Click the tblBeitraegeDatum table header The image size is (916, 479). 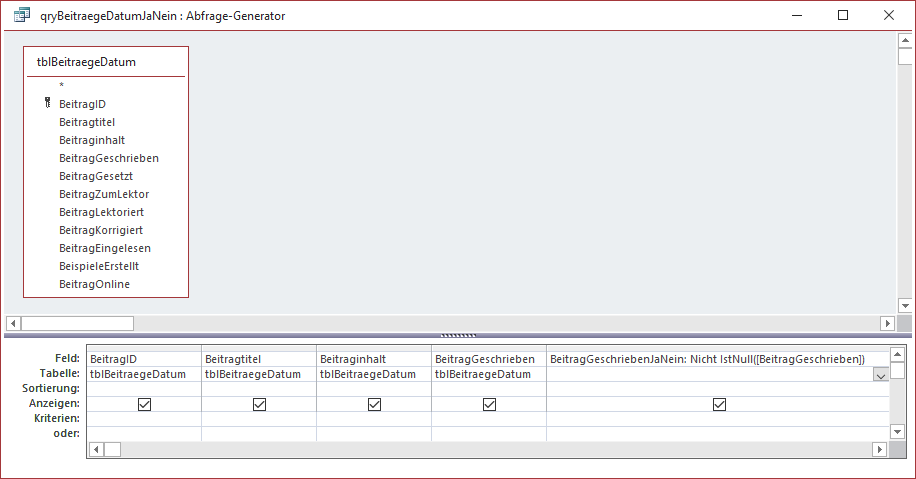click(x=86, y=62)
